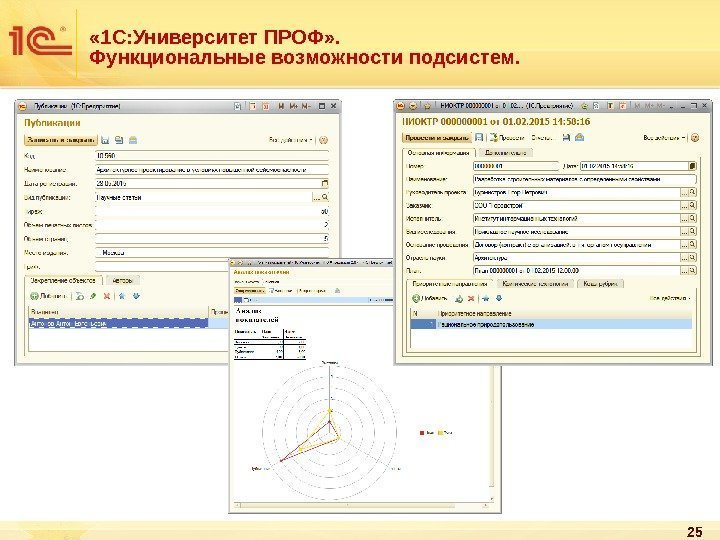Click the horizontal scrollbar in the analysis report window
The width and height of the screenshot is (720, 540).
(x=361, y=505)
